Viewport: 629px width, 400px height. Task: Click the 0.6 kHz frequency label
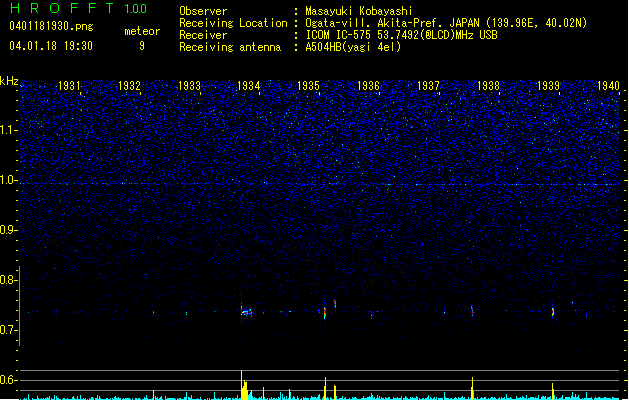pyautogui.click(x=9, y=380)
